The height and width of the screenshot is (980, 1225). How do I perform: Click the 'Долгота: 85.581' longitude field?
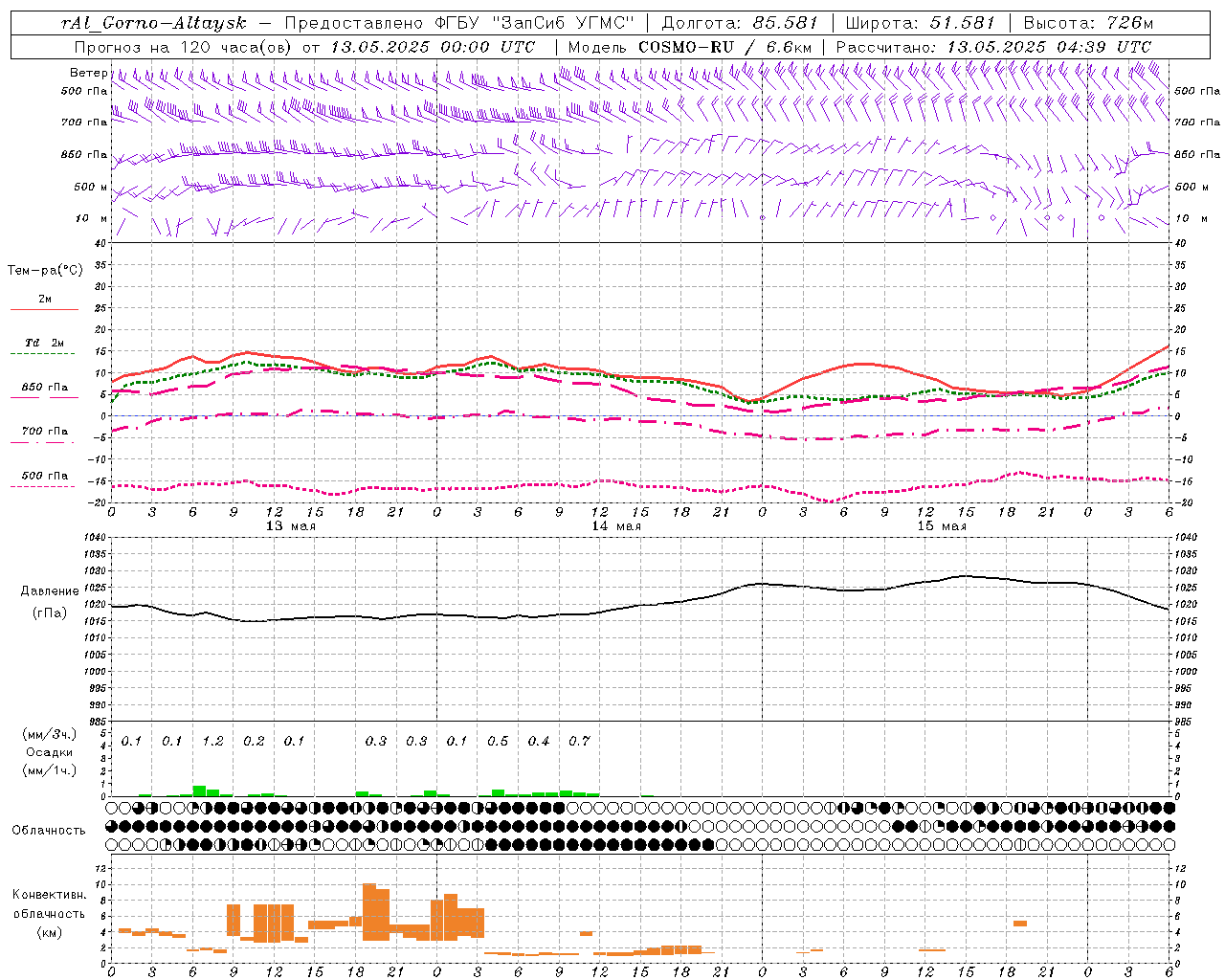tap(740, 23)
